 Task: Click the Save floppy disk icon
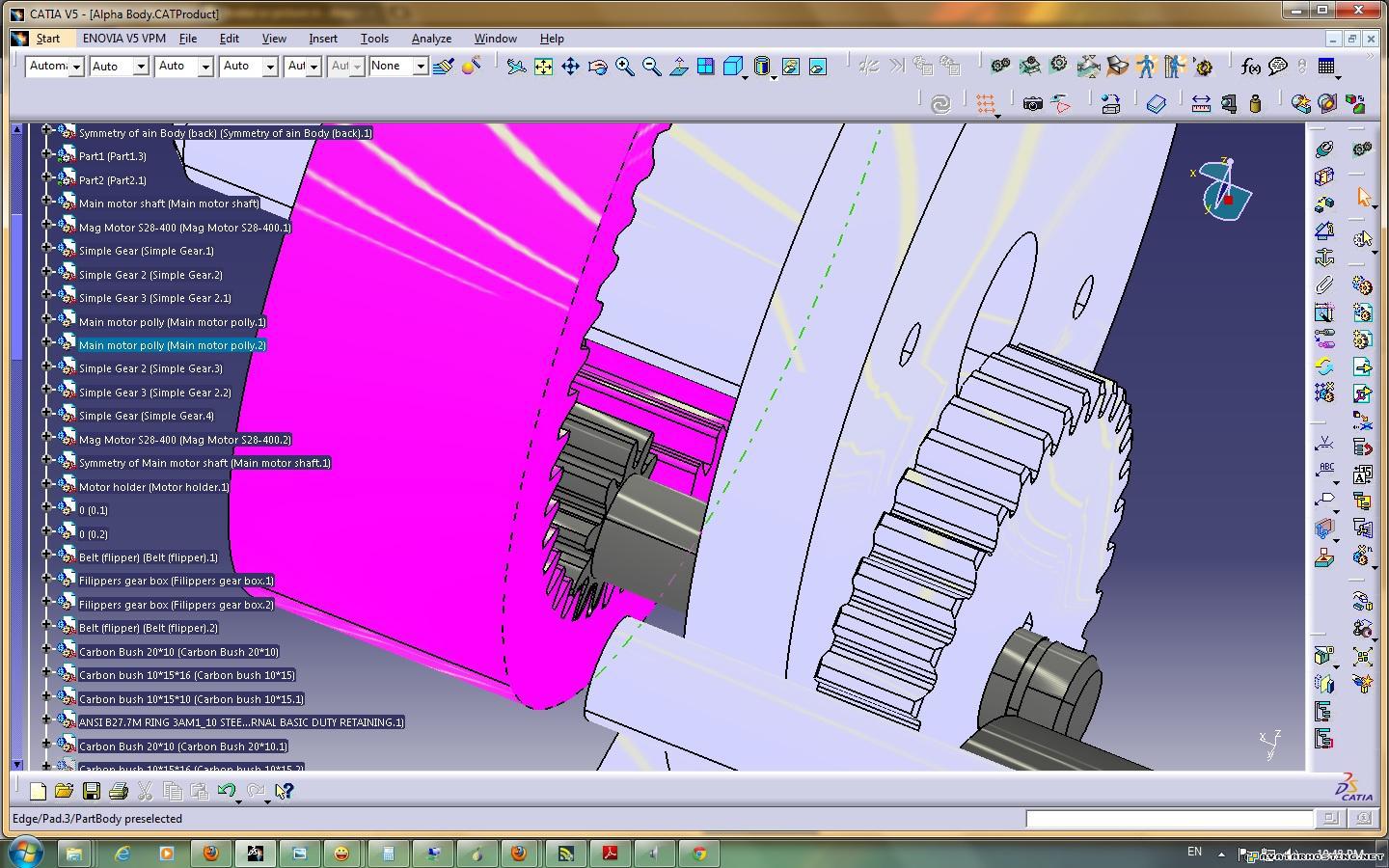(91, 792)
